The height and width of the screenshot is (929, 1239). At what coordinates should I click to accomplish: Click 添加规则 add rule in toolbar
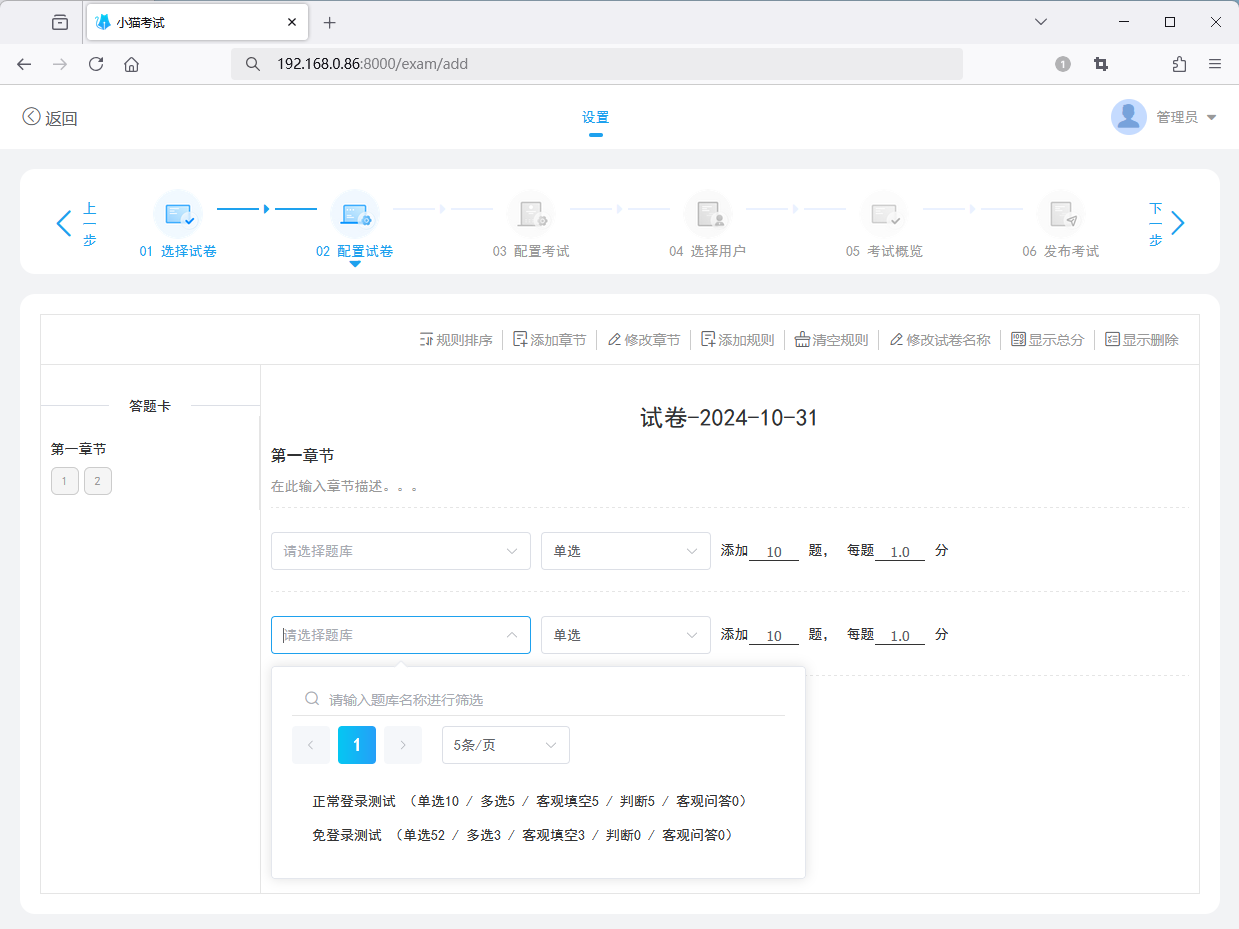coord(708,340)
